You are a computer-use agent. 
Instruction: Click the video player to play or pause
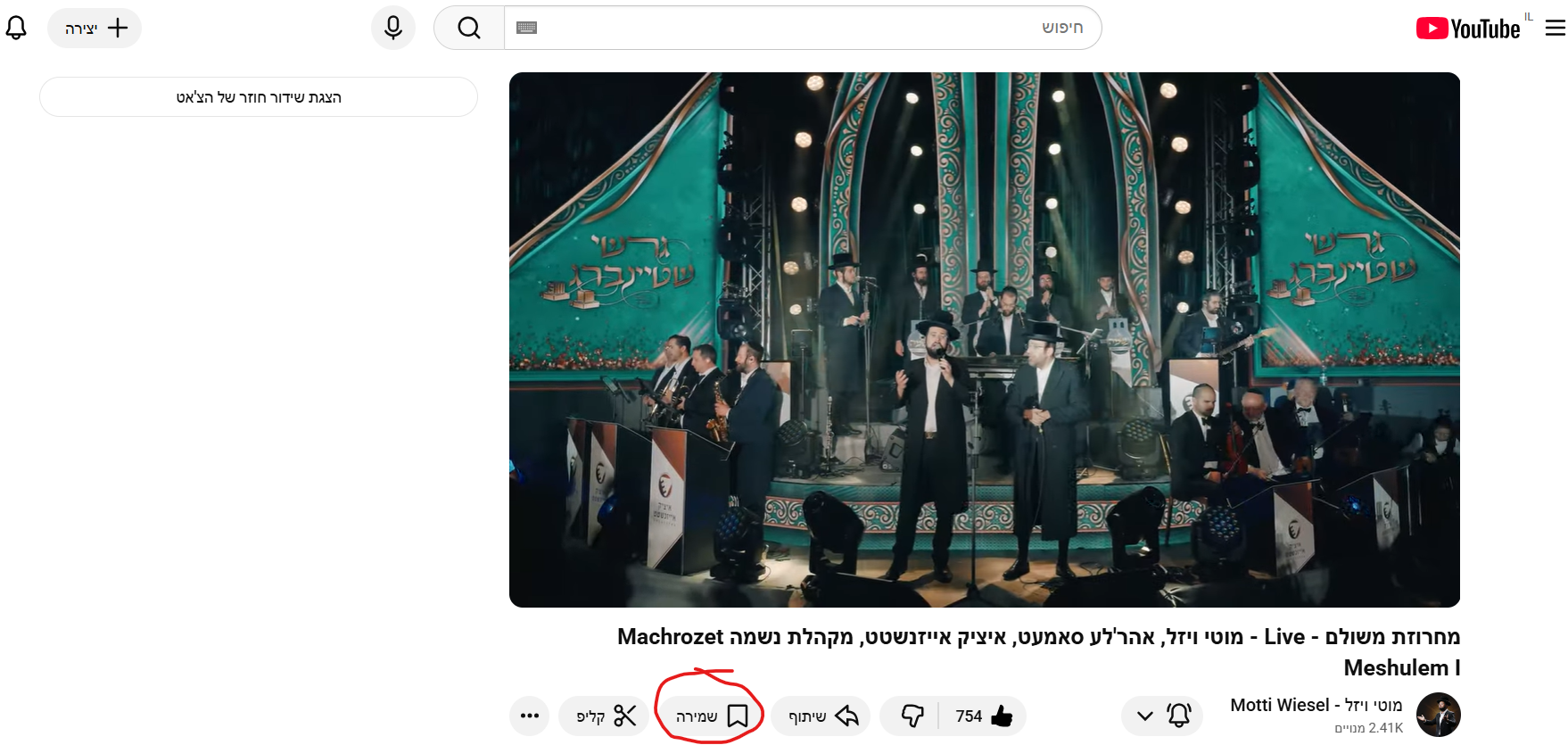[x=984, y=339]
